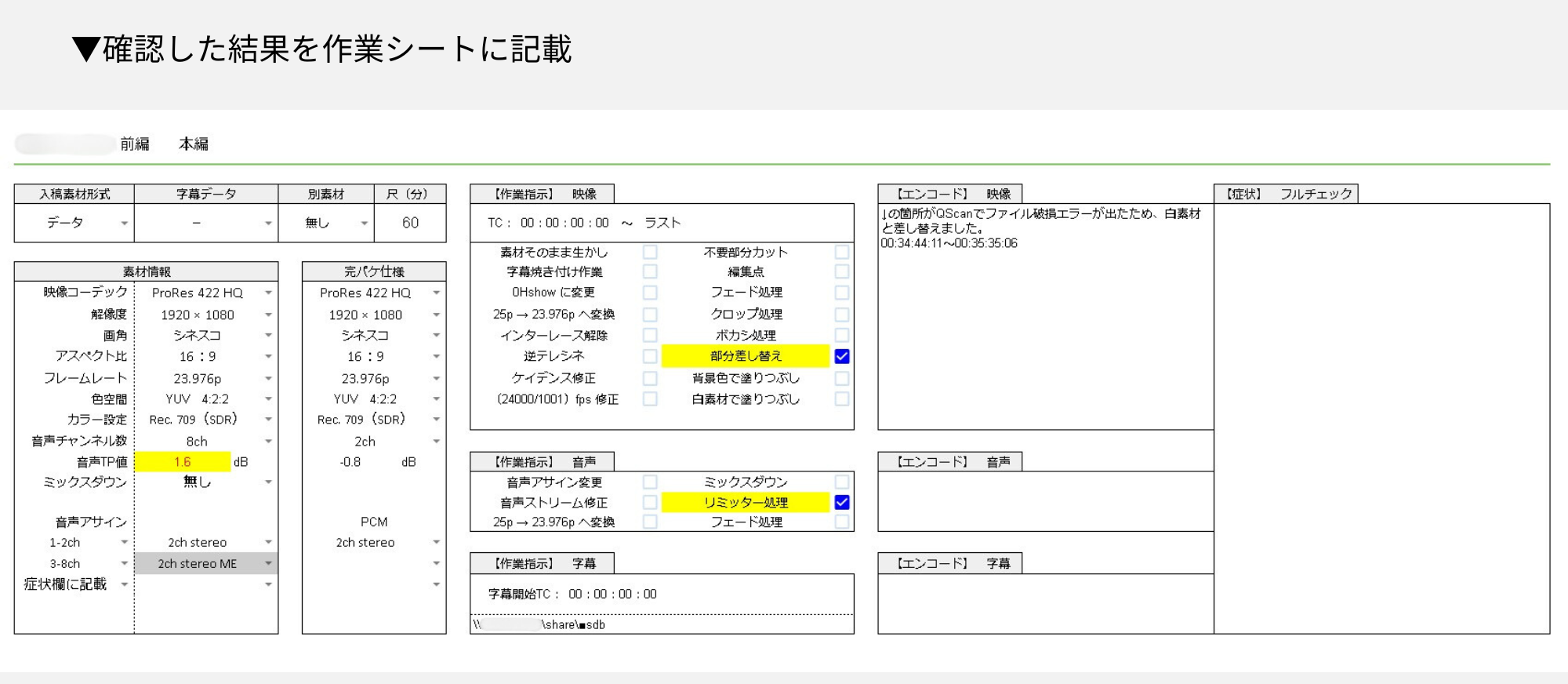1568x684 pixels.
Task: Select the 【エンコード】字幕 header tab
Action: point(949,563)
